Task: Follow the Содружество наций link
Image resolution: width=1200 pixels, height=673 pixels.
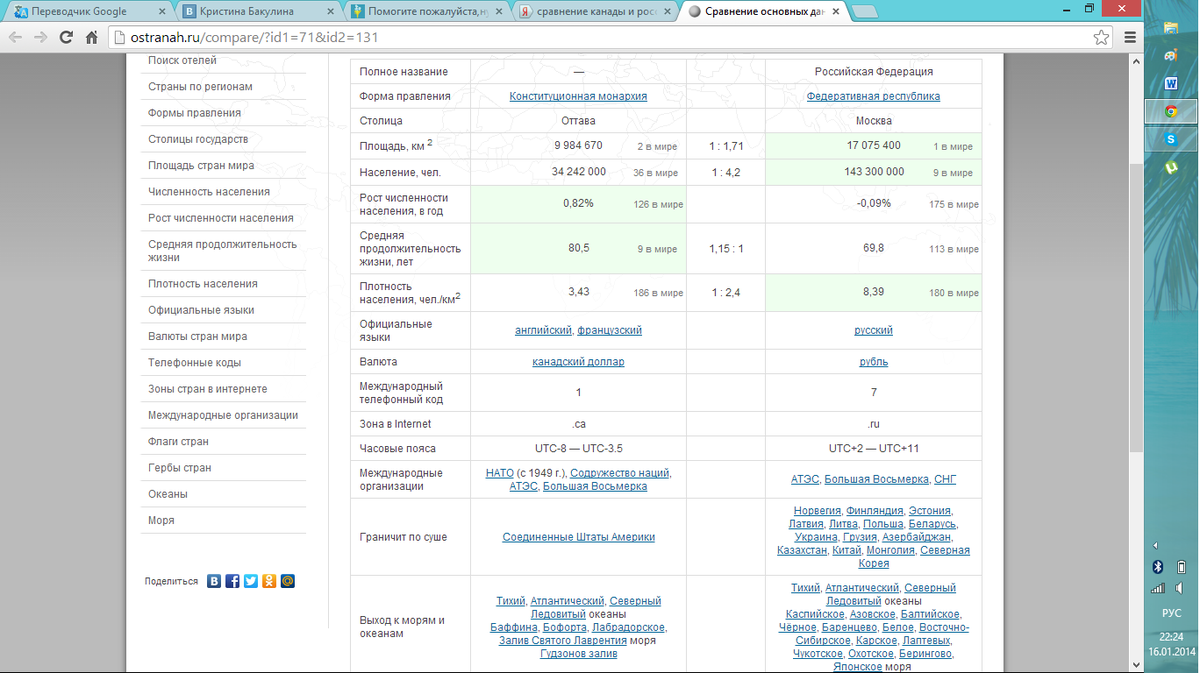Action: point(620,473)
